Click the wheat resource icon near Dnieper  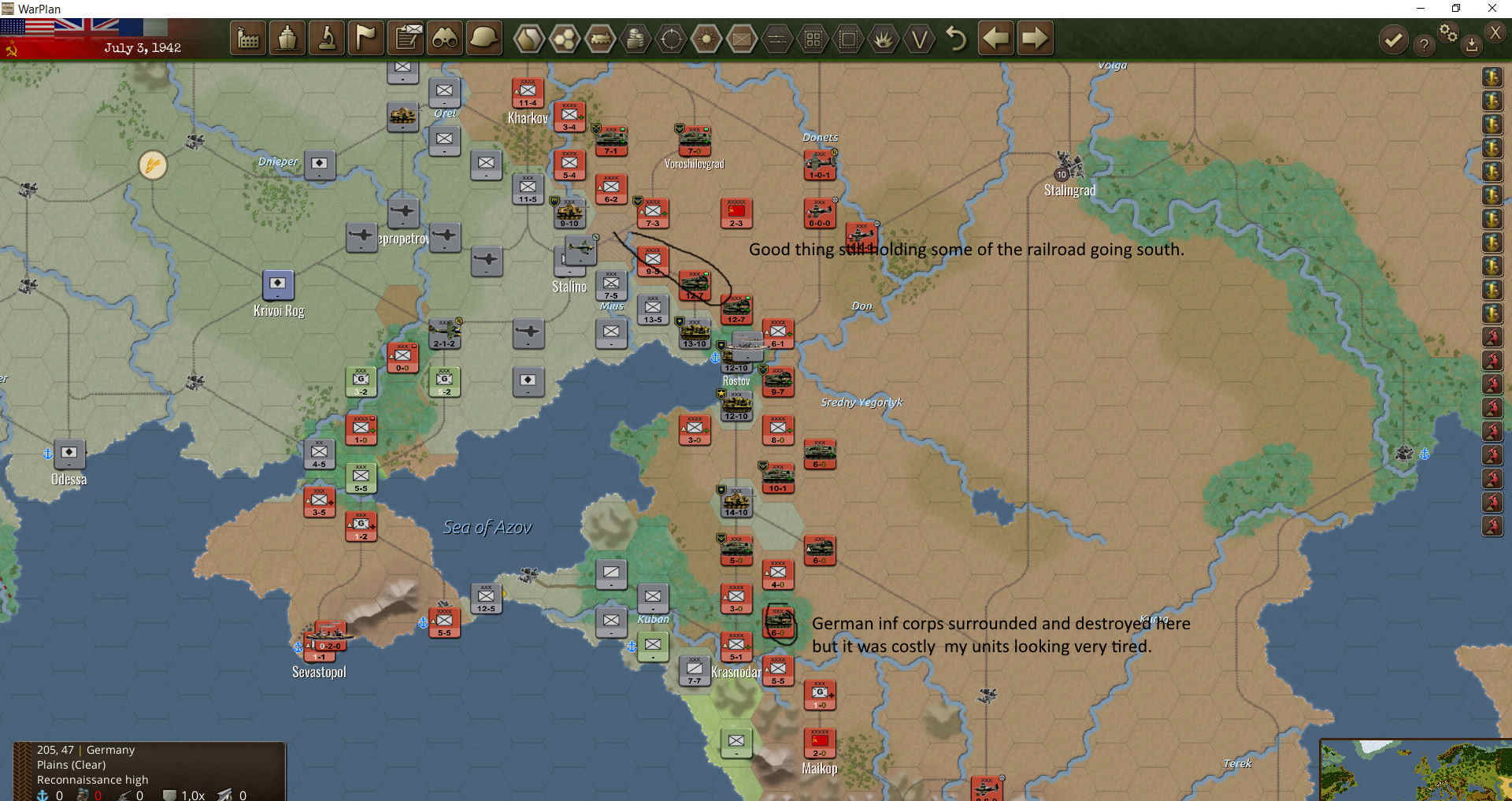point(153,165)
